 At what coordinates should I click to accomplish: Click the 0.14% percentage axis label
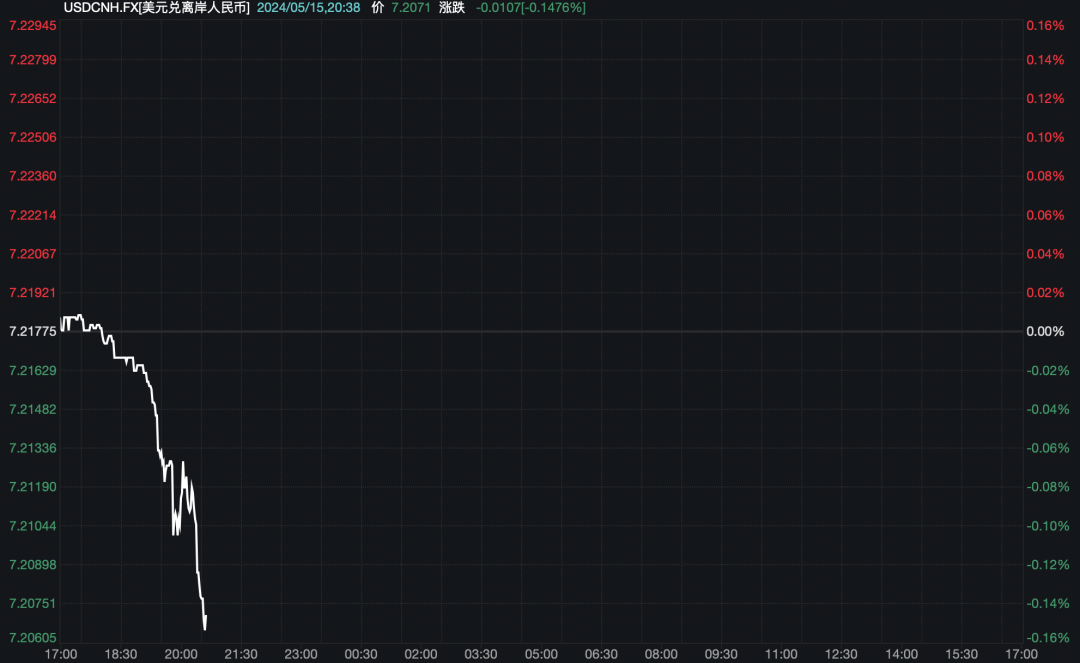click(1045, 60)
